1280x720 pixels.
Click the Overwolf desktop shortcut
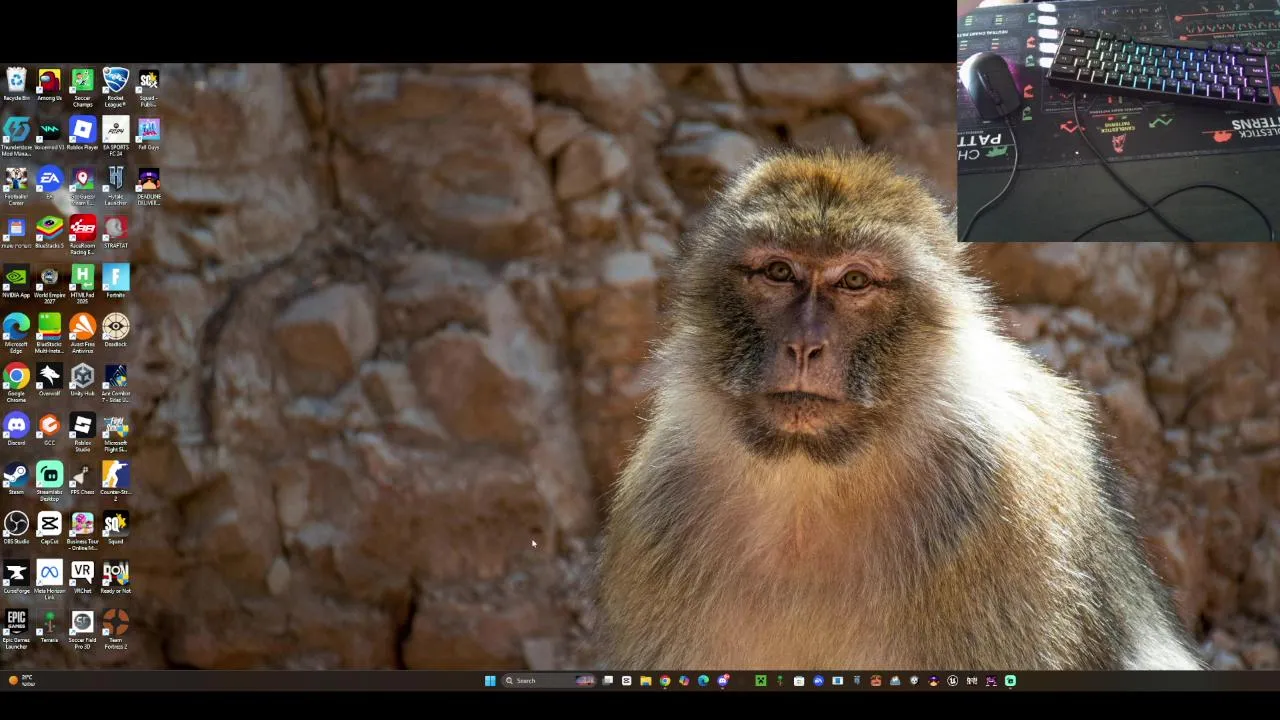[x=49, y=379]
